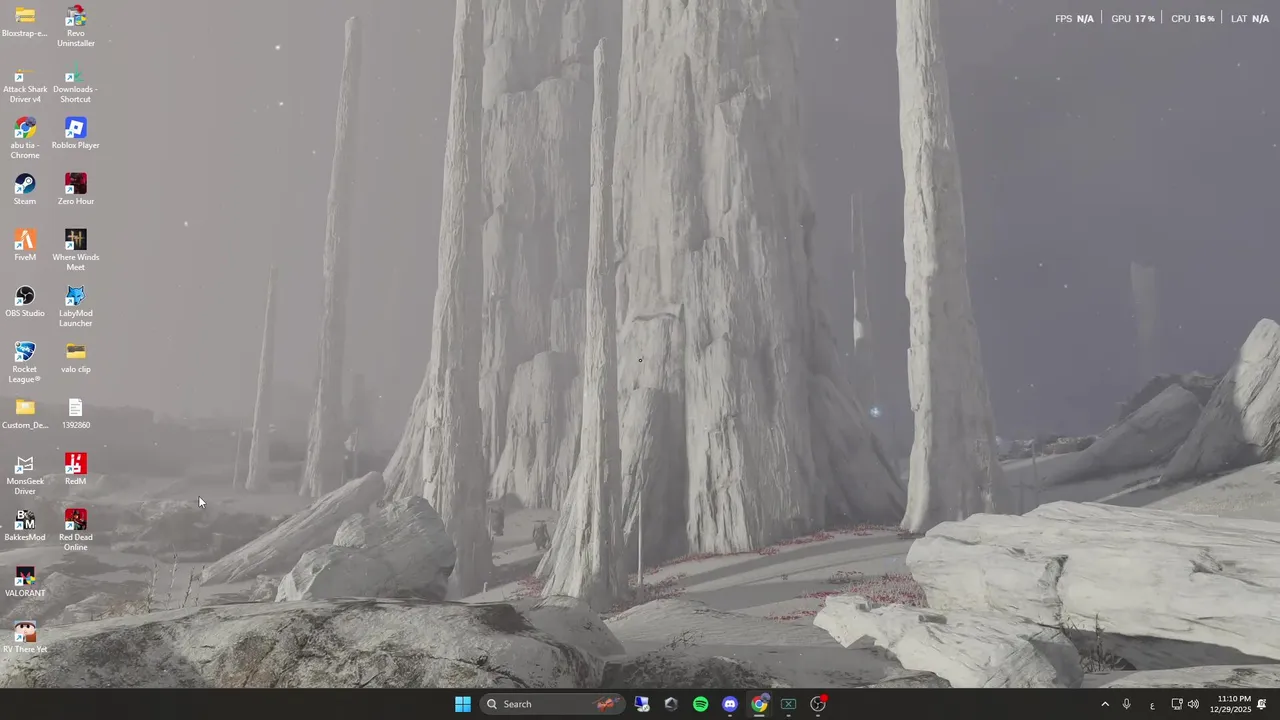Launch Revo Uninstaller from the desktop

tap(76, 26)
